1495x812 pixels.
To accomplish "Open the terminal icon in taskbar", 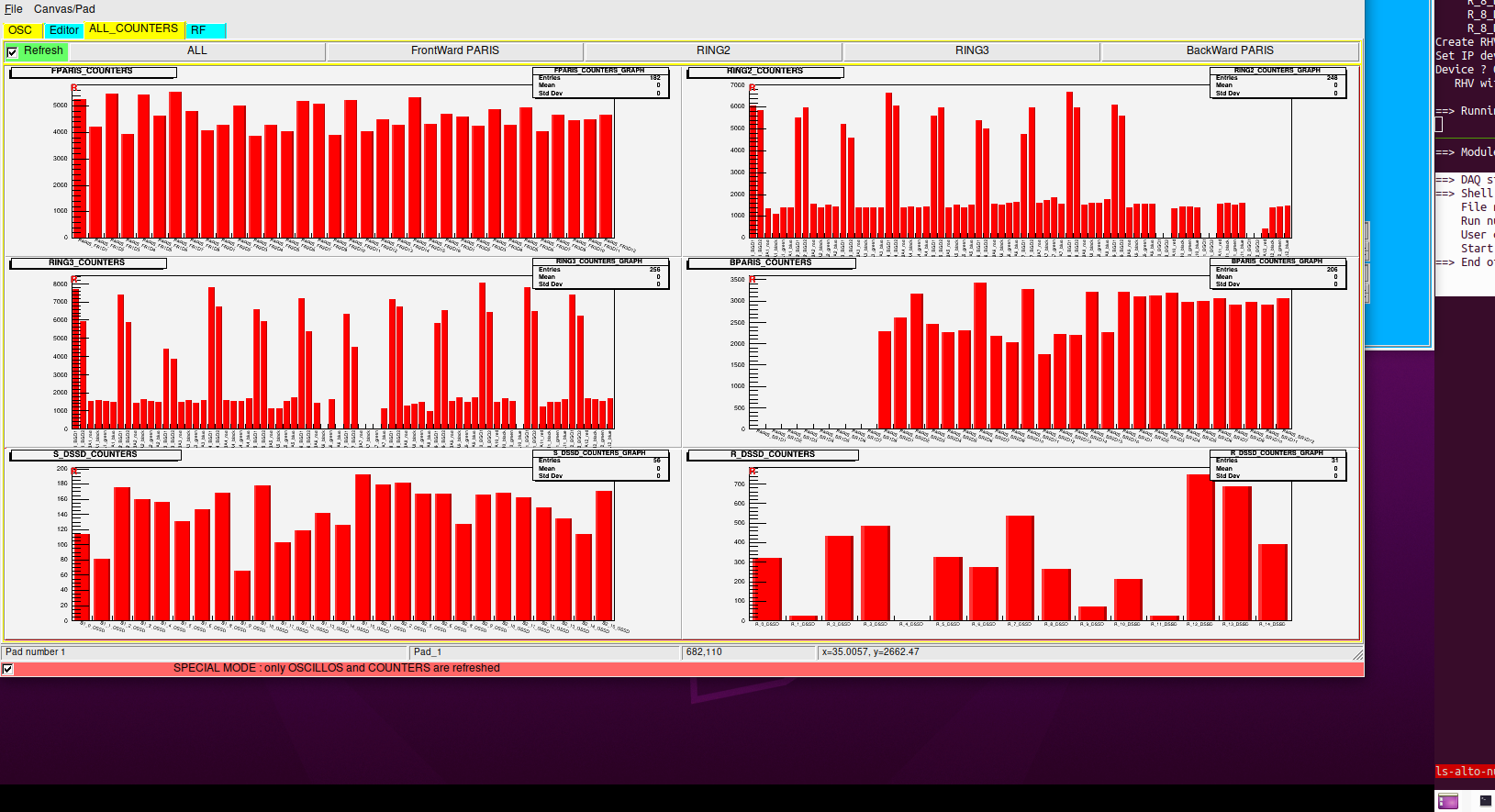I will coord(1485,801).
